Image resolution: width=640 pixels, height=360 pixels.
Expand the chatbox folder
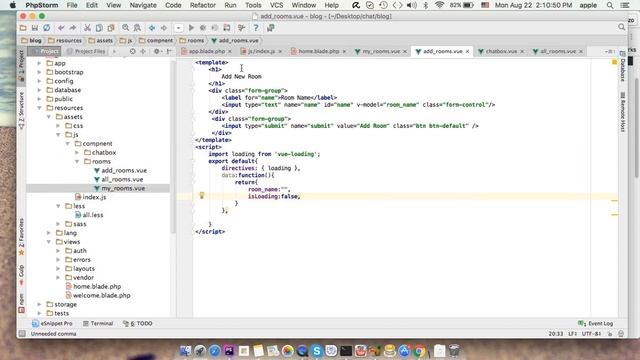77,153
